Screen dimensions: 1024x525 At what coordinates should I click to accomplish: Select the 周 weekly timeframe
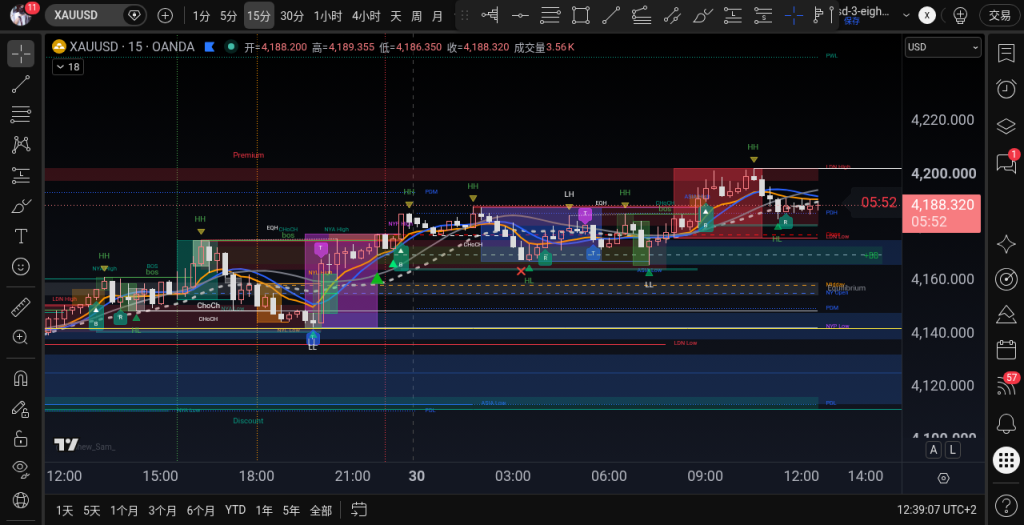[416, 16]
